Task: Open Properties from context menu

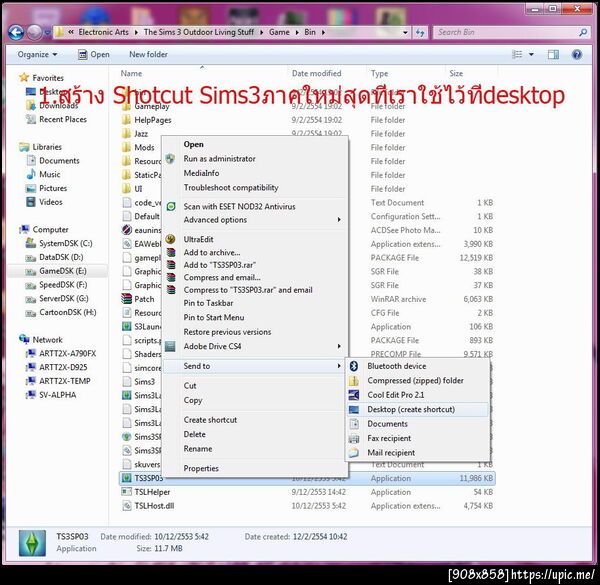Action: tap(201, 468)
